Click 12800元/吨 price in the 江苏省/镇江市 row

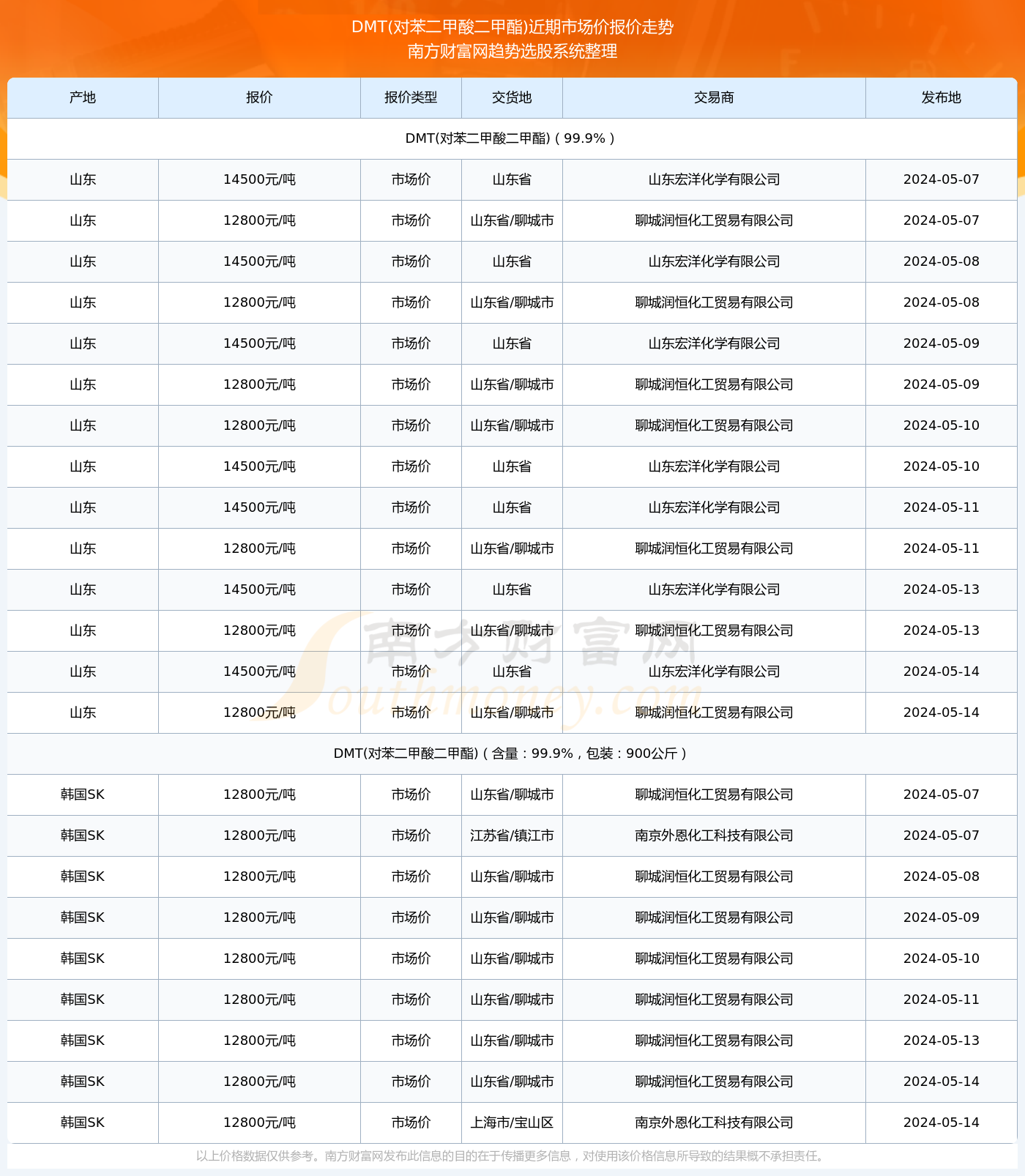259,836
